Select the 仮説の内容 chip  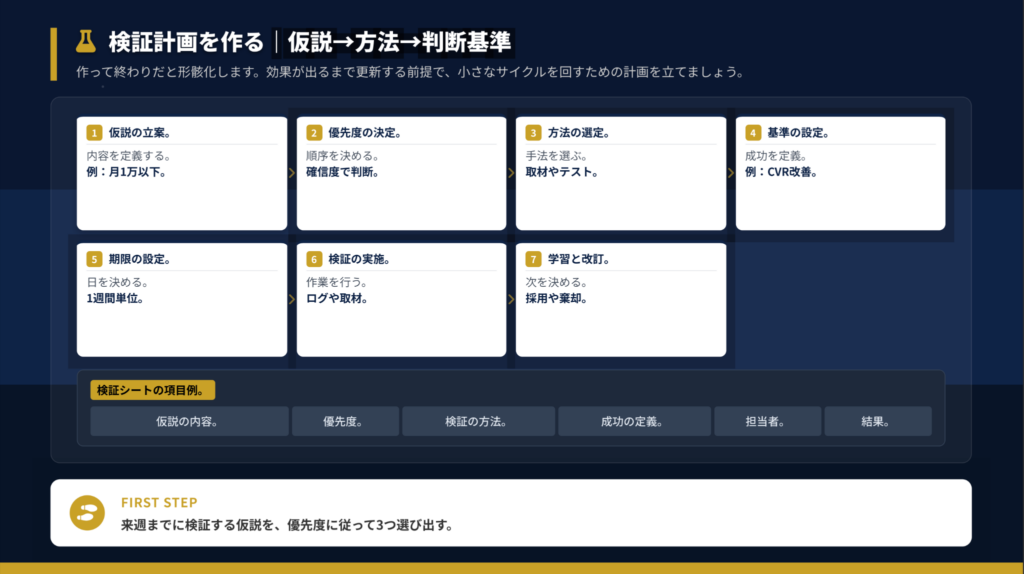tap(189, 421)
